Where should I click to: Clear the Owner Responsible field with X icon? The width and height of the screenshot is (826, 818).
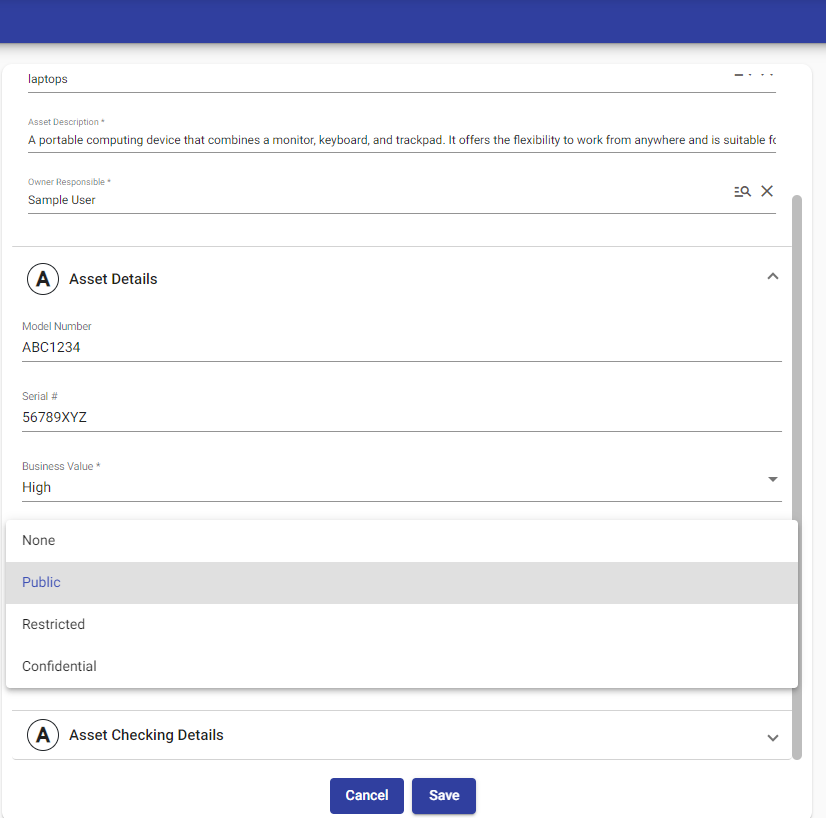(x=767, y=191)
